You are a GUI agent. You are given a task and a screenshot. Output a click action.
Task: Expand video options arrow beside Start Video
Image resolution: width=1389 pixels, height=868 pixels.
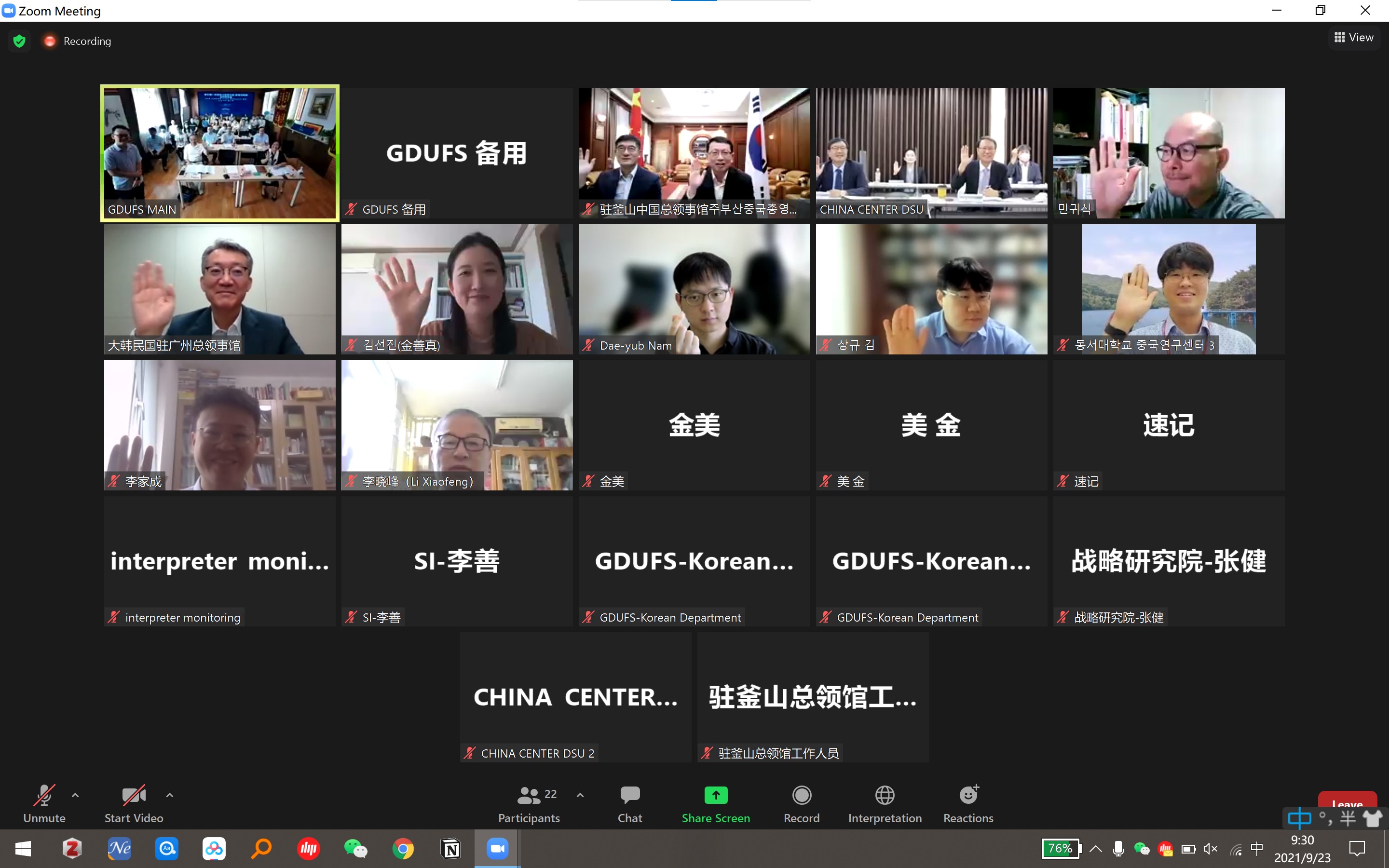pyautogui.click(x=169, y=796)
